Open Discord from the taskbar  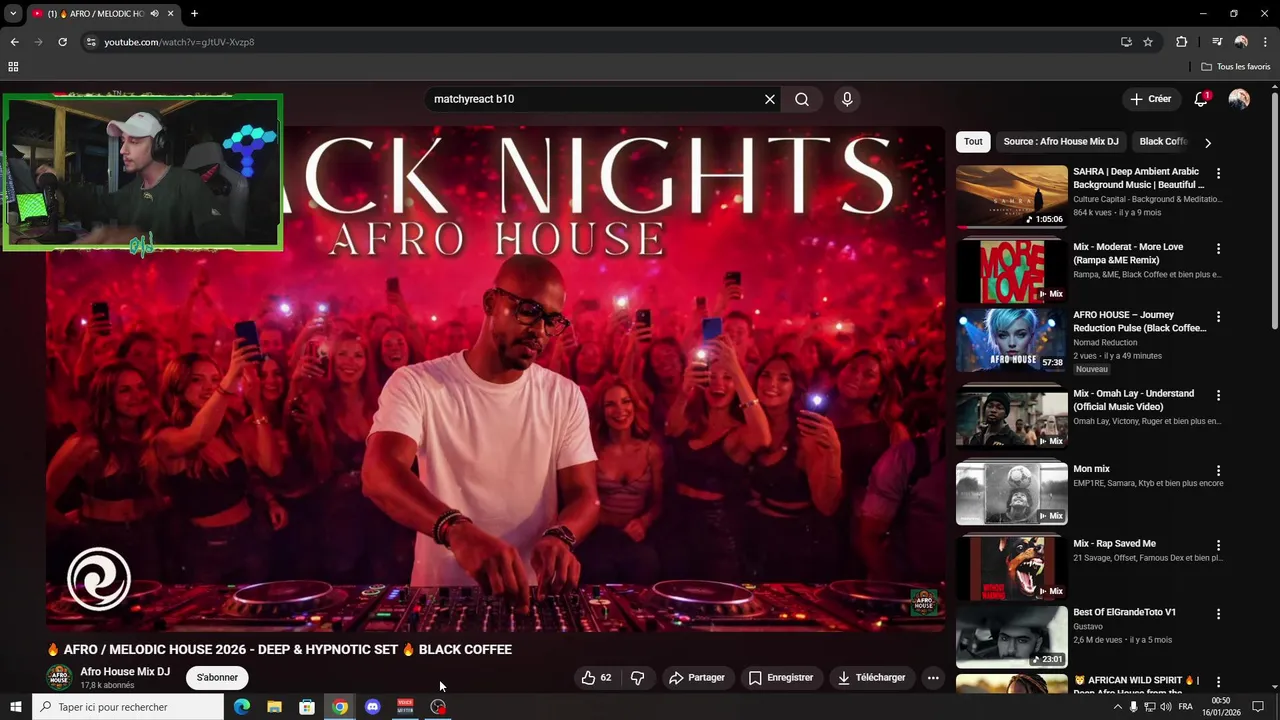point(373,707)
